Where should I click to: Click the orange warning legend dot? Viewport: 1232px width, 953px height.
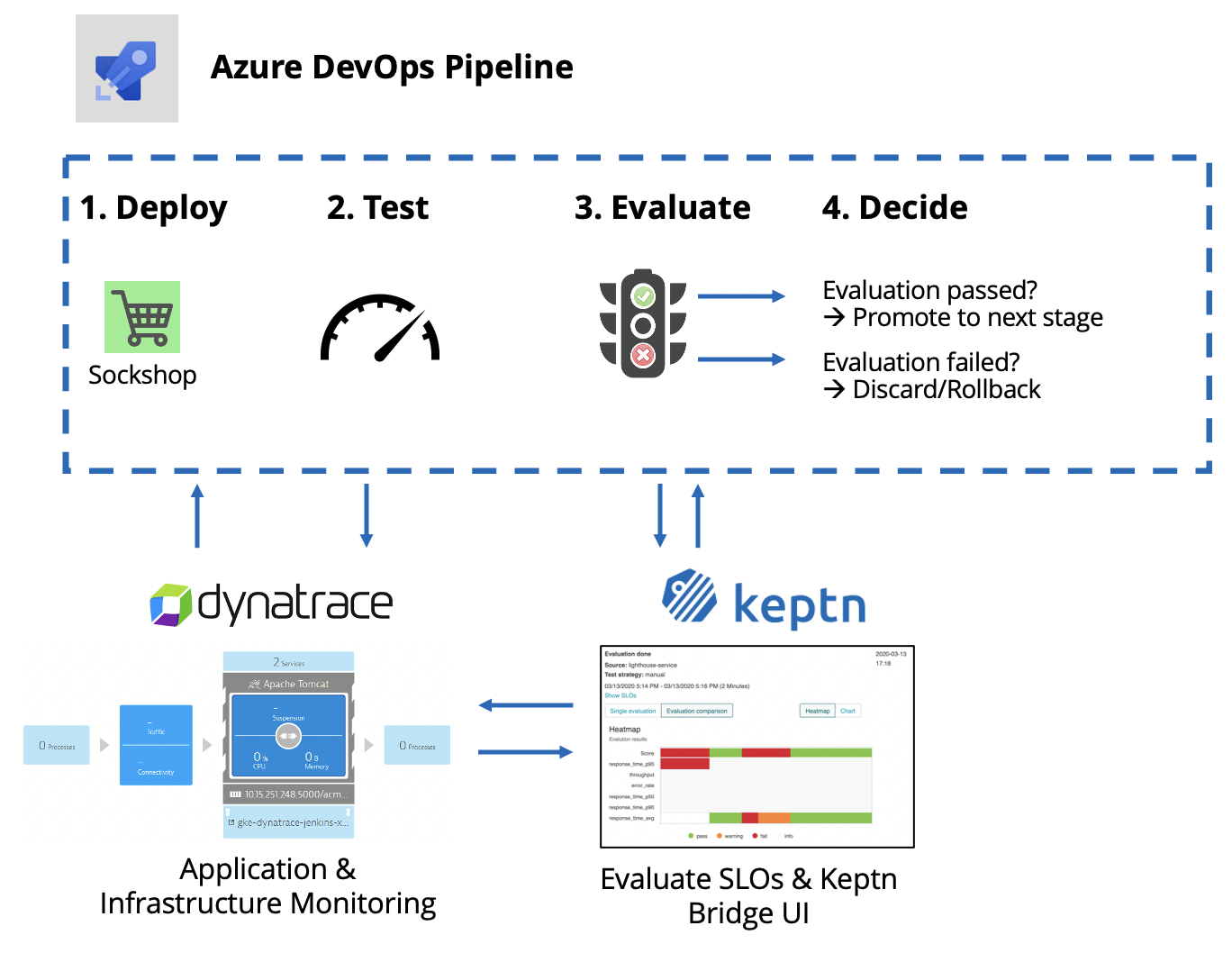coord(719,836)
